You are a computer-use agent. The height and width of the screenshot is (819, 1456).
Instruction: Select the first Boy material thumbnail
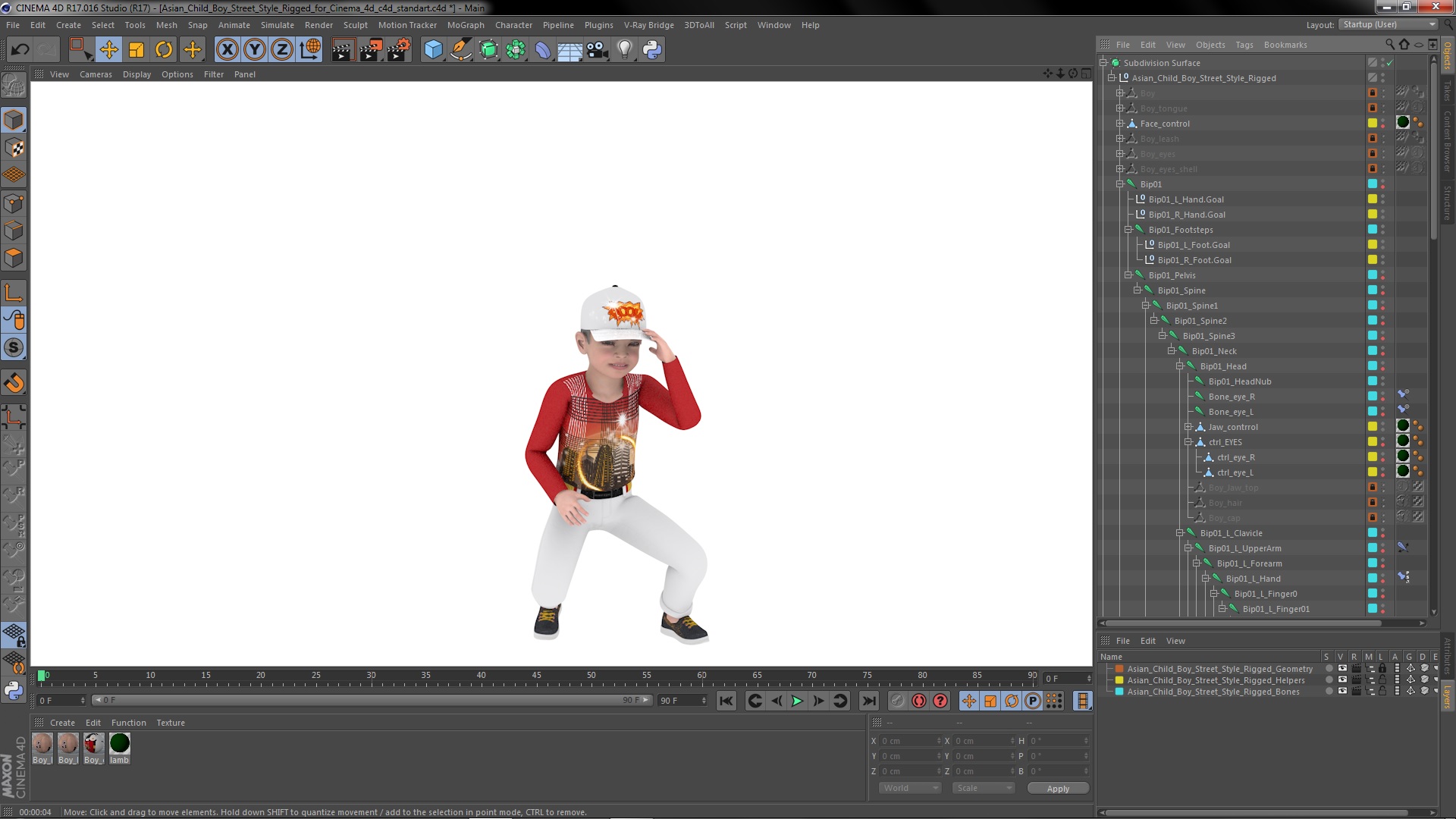point(42,744)
